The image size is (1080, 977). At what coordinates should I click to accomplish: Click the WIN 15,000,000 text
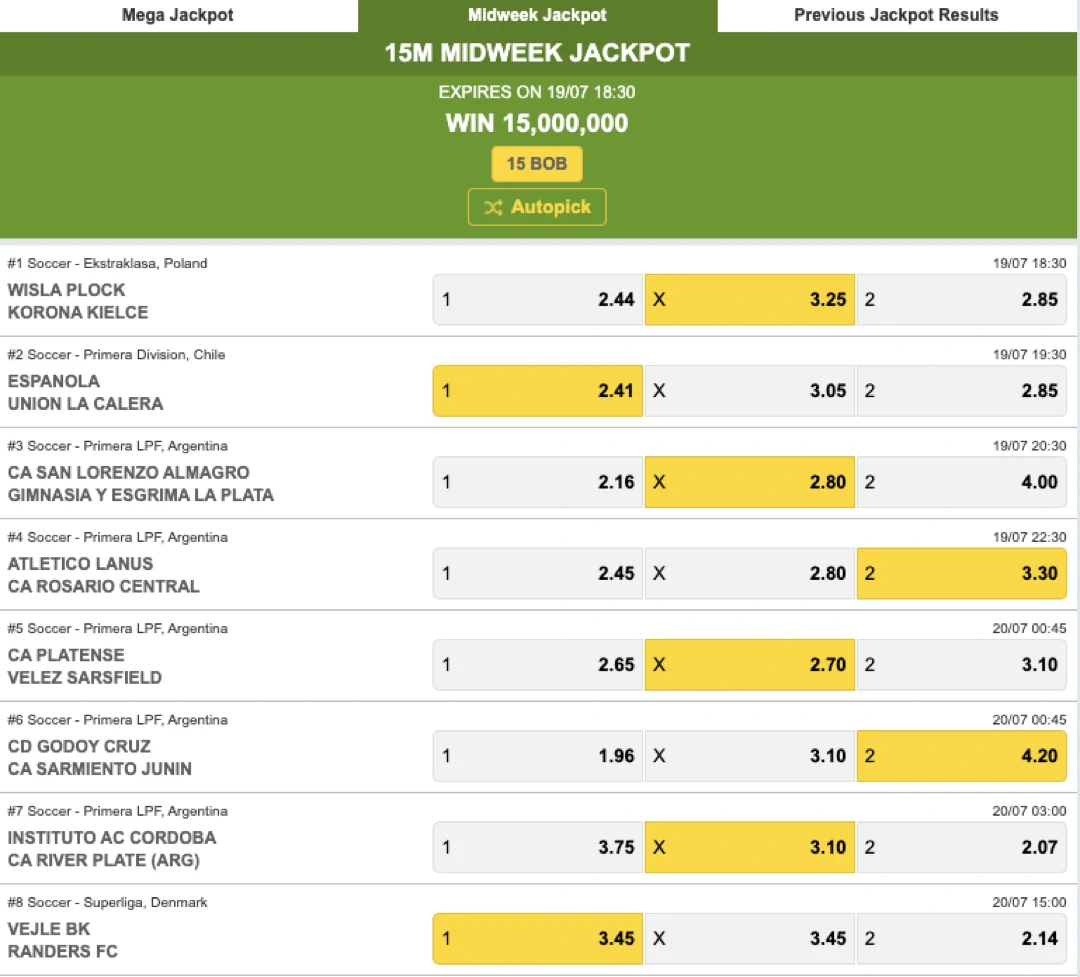click(x=537, y=123)
